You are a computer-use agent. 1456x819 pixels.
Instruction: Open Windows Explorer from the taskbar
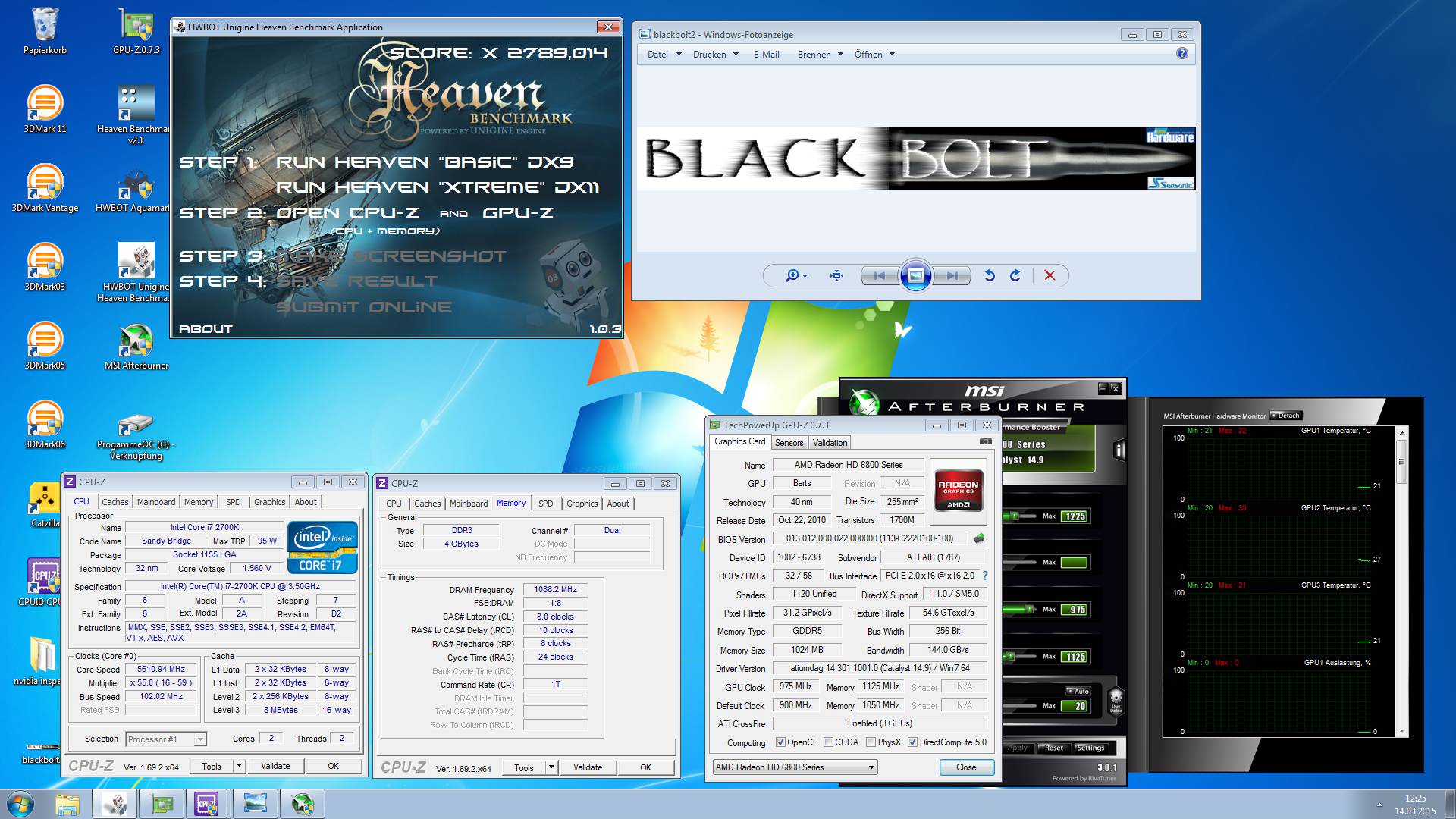point(67,804)
